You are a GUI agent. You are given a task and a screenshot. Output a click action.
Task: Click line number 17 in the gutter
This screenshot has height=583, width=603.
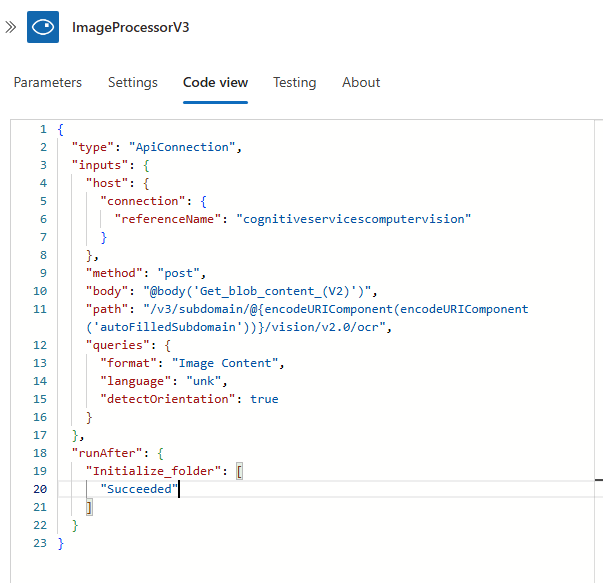pos(40,435)
